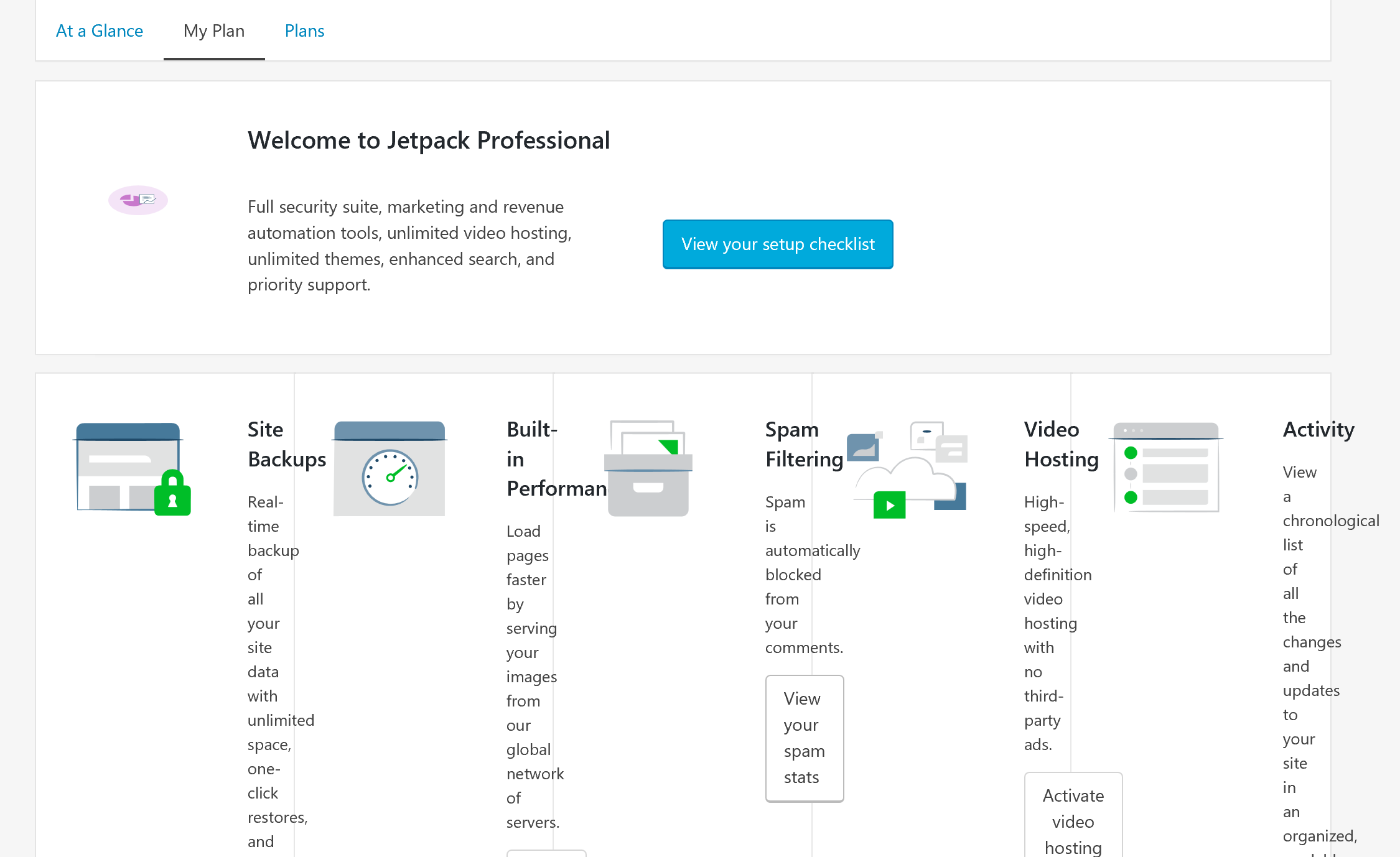Click "View your setup checklist"
1400x857 pixels.
(777, 244)
